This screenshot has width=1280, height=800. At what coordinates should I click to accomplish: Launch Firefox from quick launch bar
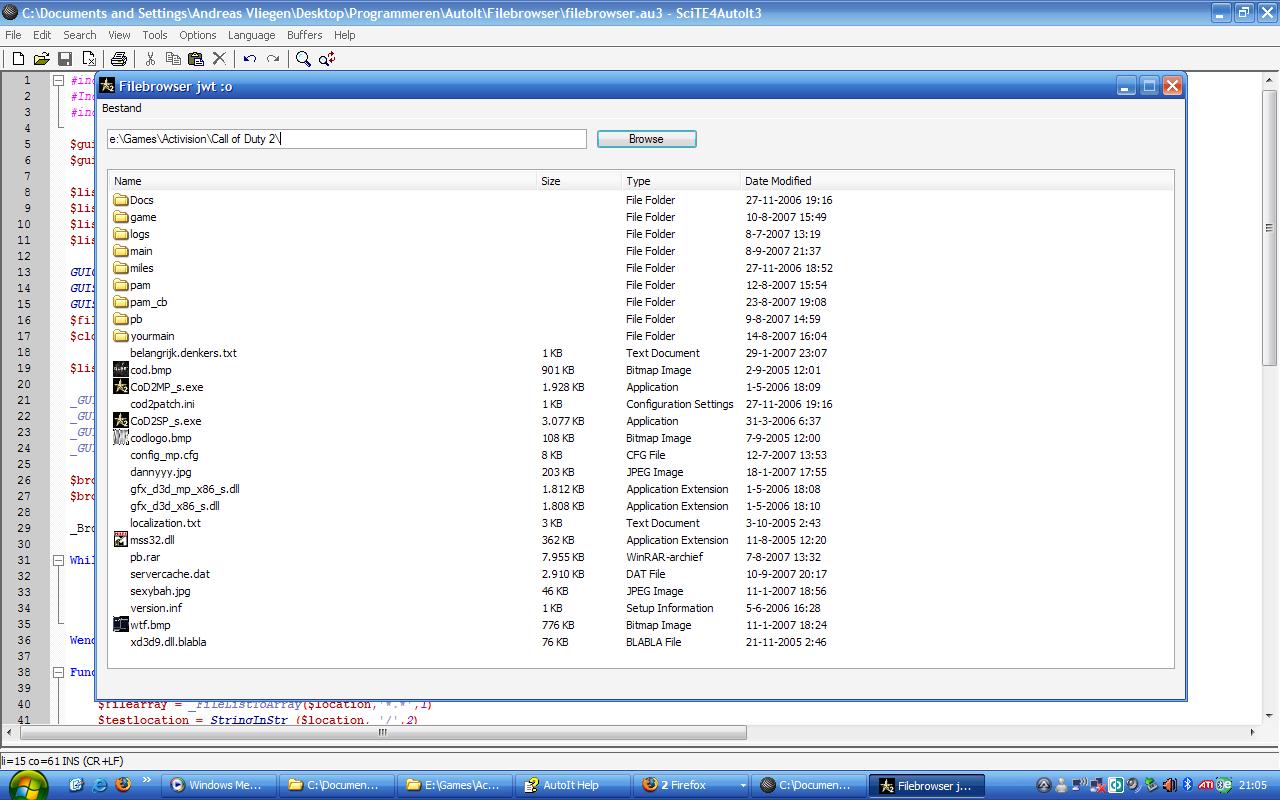click(123, 785)
